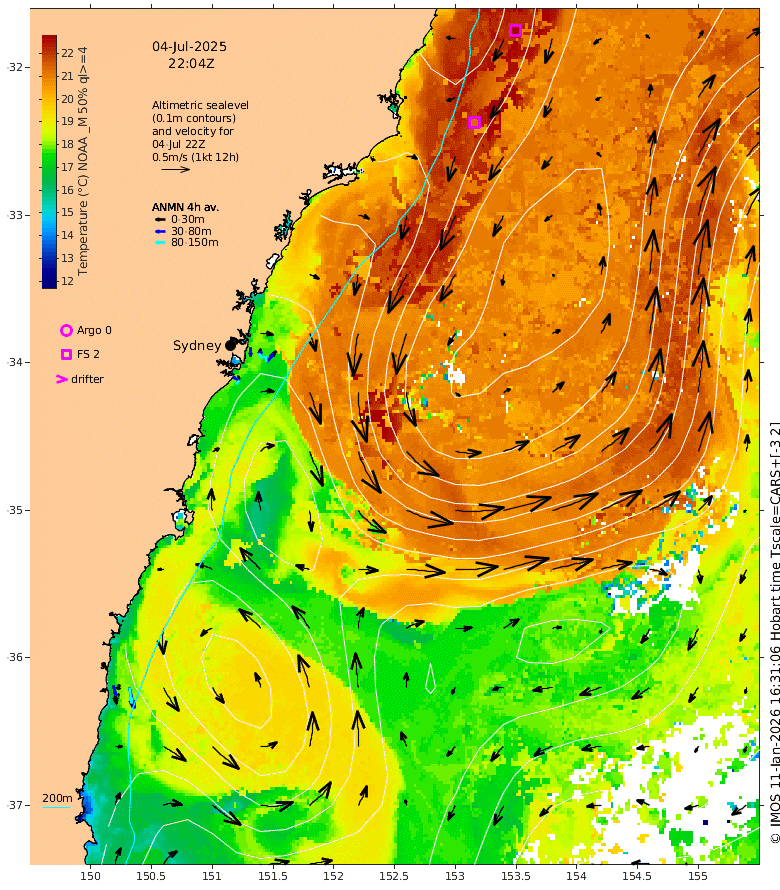Click the "200m" depth label
Image resolution: width=780 pixels, height=890 pixels.
click(x=57, y=799)
